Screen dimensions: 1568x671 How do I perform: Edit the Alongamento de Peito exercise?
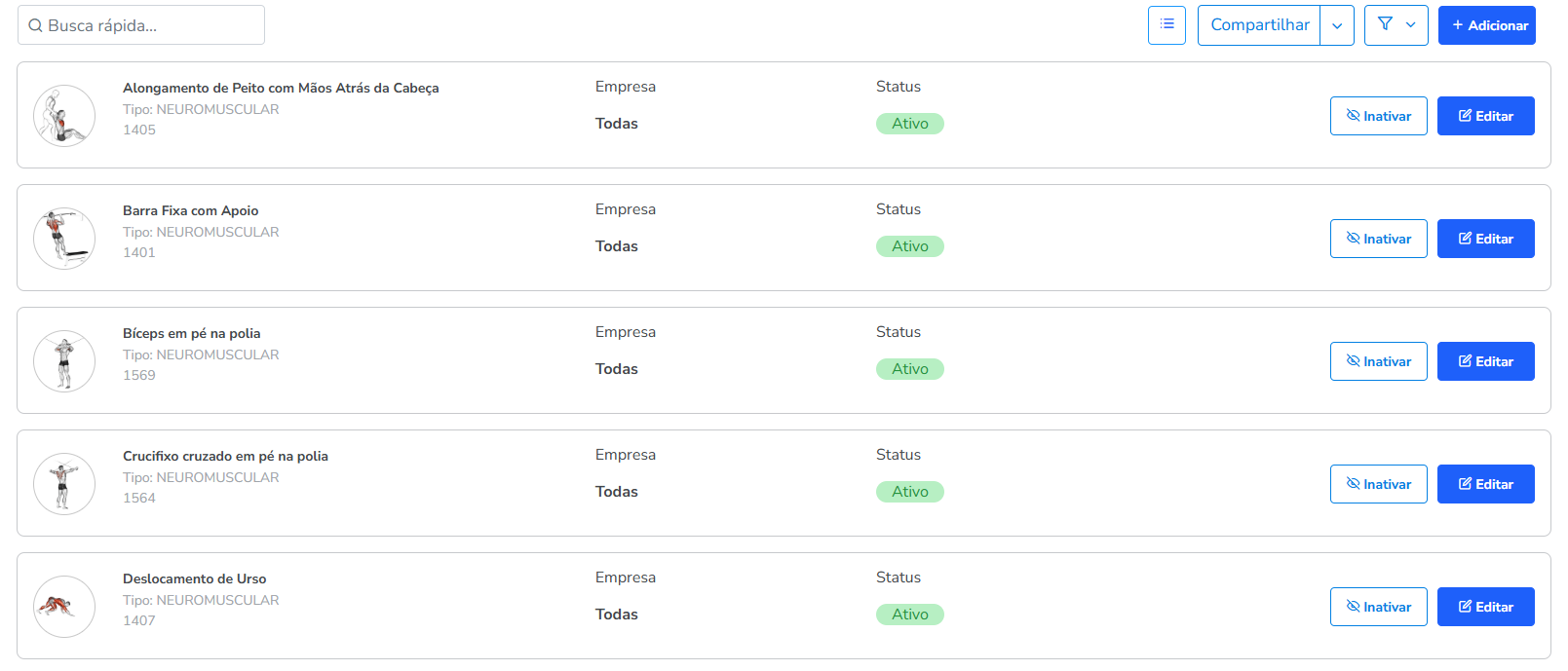pos(1485,116)
